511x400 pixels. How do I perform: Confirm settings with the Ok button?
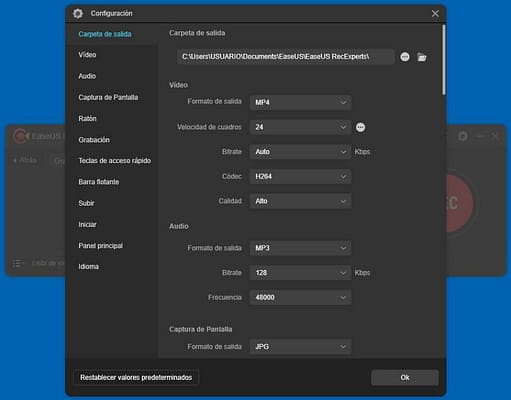[x=405, y=378]
